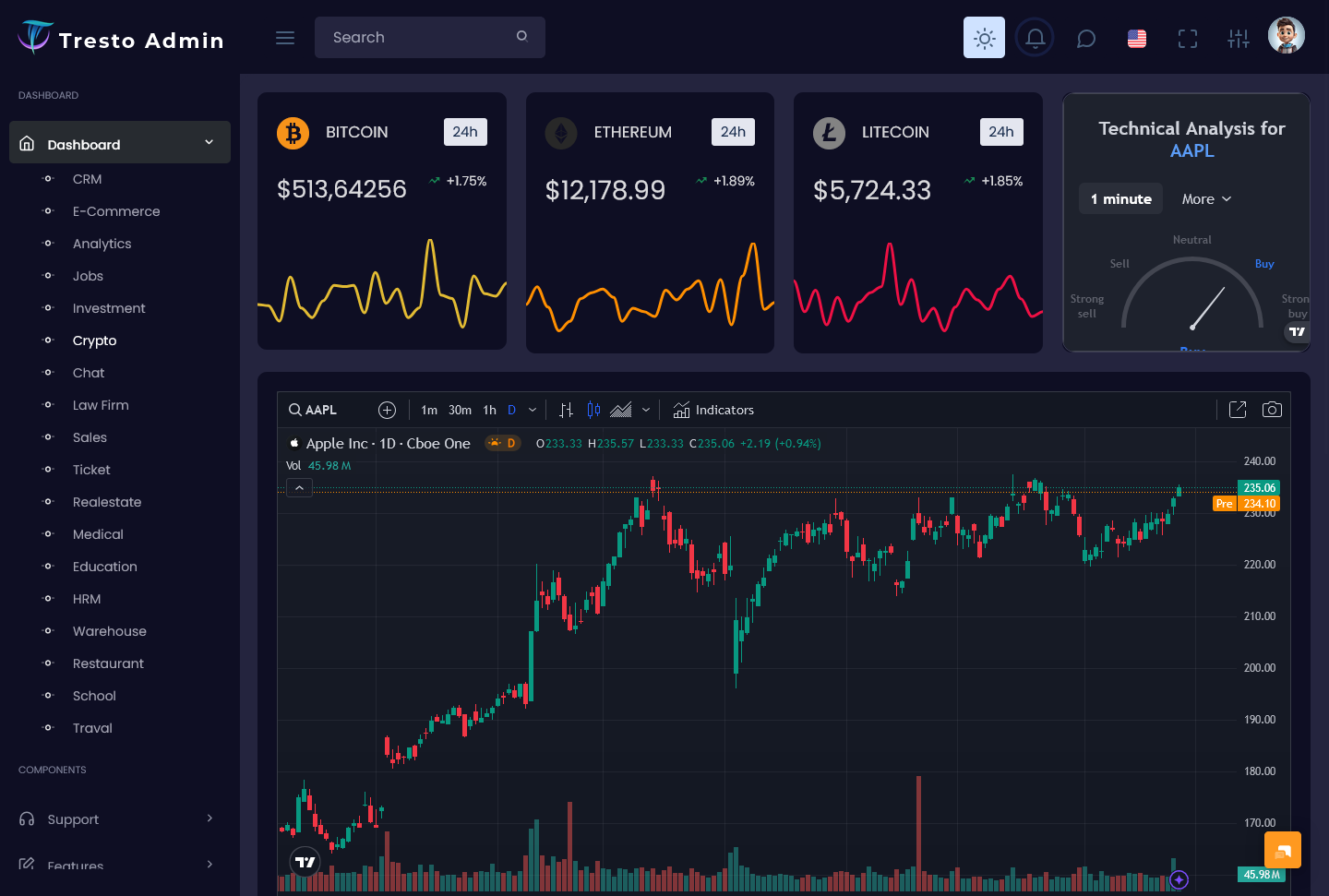Go to Analytics dashboard

pyautogui.click(x=102, y=244)
